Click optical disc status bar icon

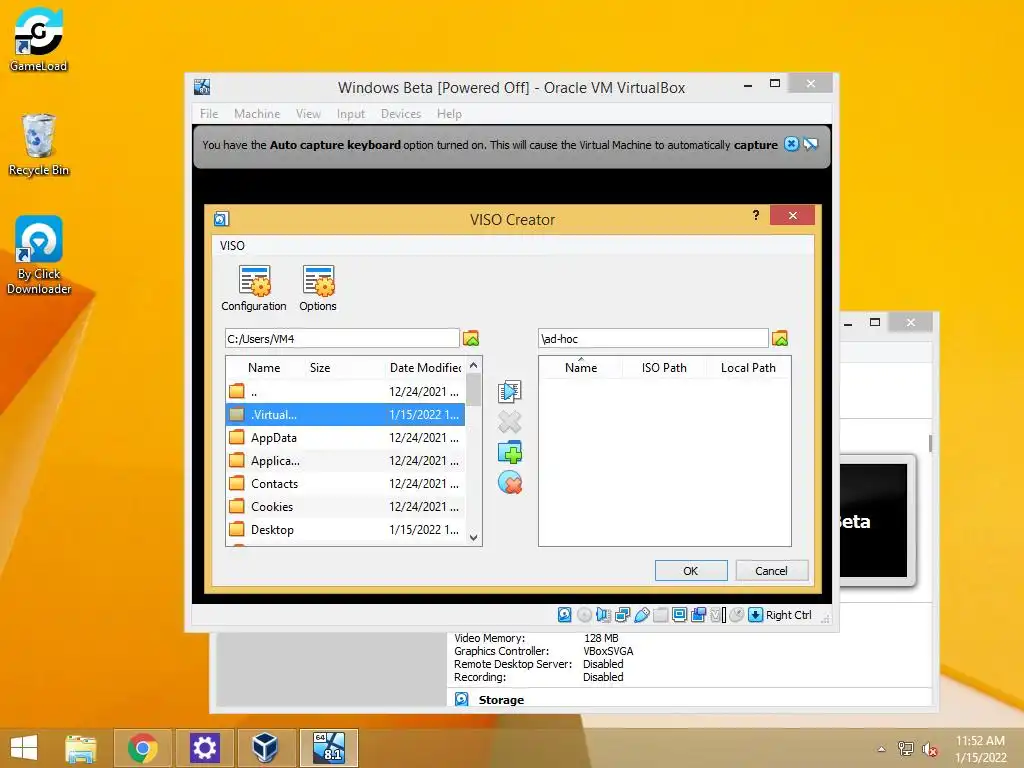[x=584, y=615]
